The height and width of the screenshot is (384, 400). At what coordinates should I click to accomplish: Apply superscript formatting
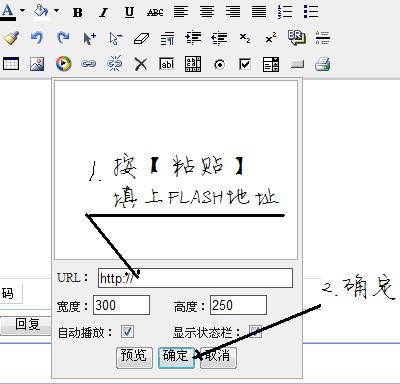tap(271, 38)
